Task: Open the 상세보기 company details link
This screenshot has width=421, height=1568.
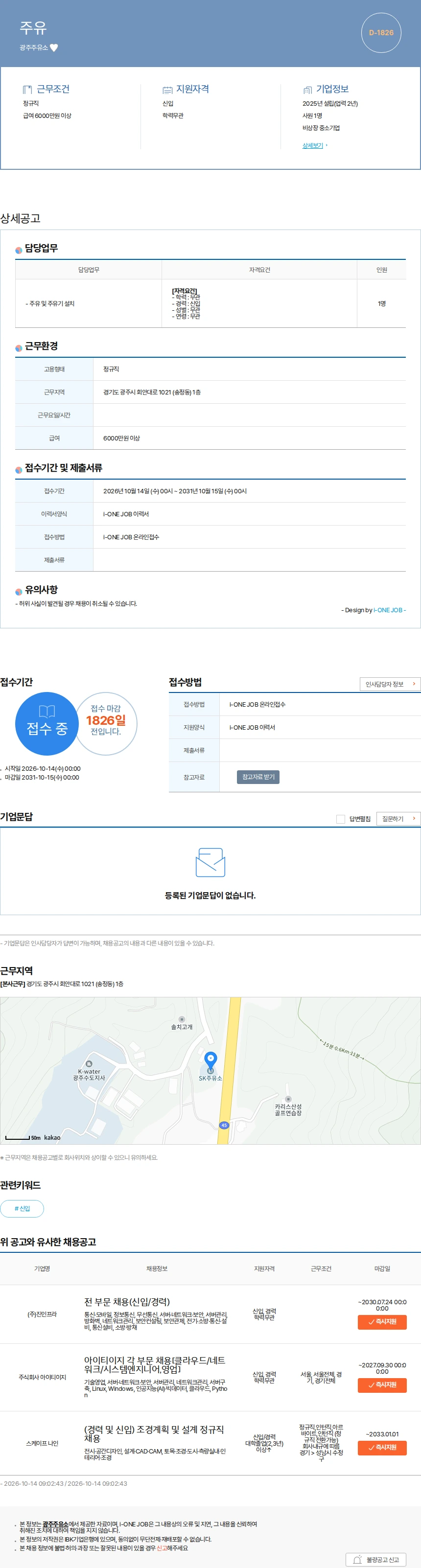Action: tap(312, 145)
